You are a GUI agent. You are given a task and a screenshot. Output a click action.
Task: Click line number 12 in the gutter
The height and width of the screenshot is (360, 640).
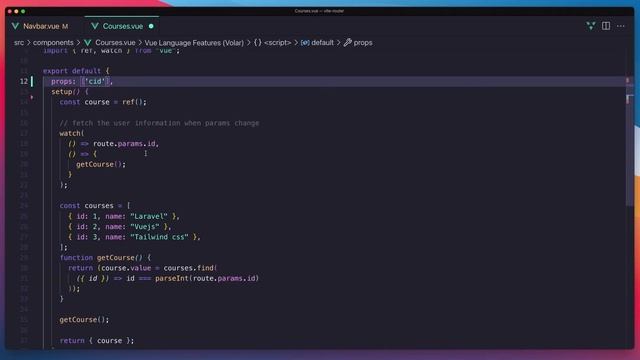(x=24, y=81)
